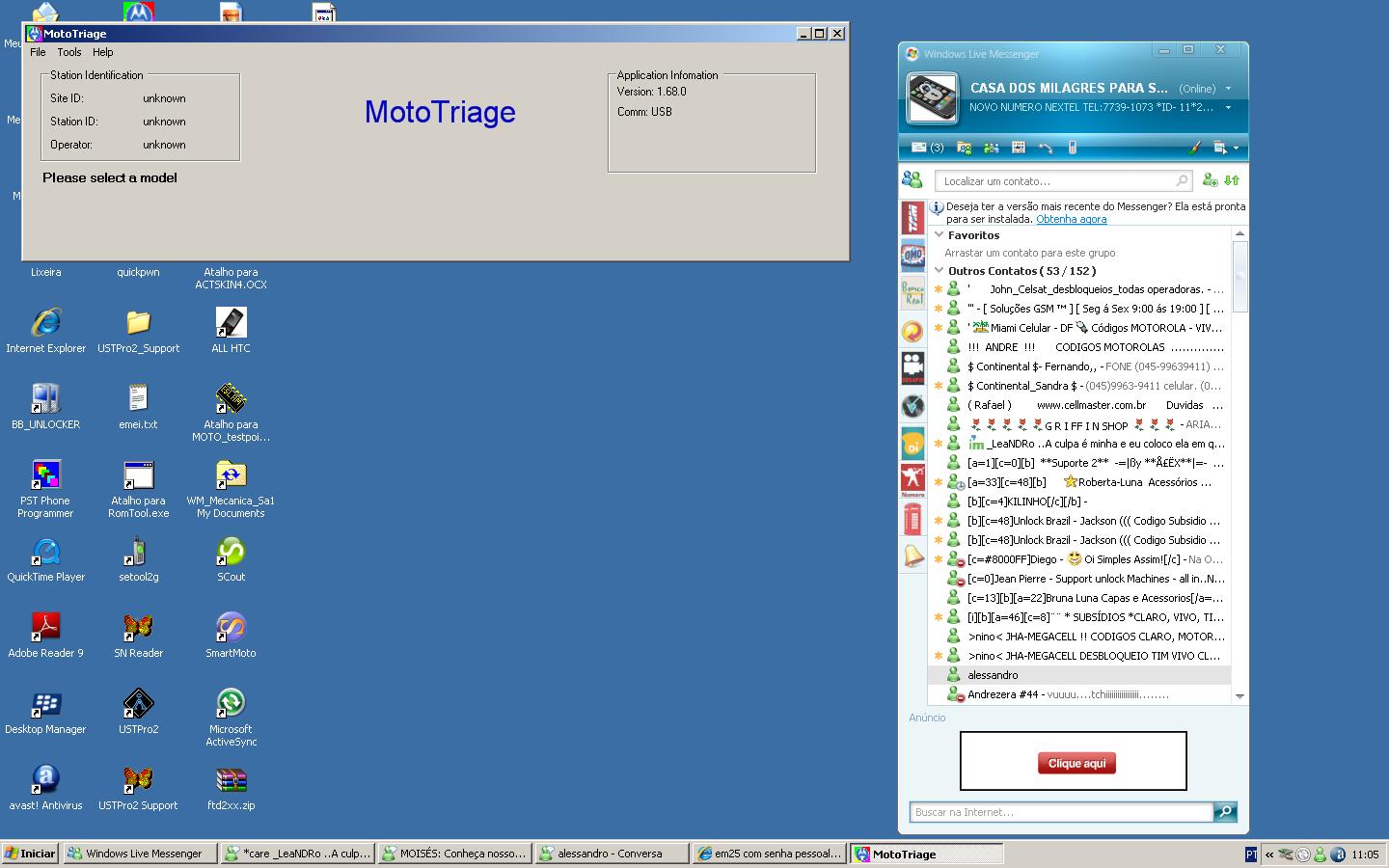Click the add a contact icon
Viewport: 1389px width, 868px height.
[x=1210, y=179]
